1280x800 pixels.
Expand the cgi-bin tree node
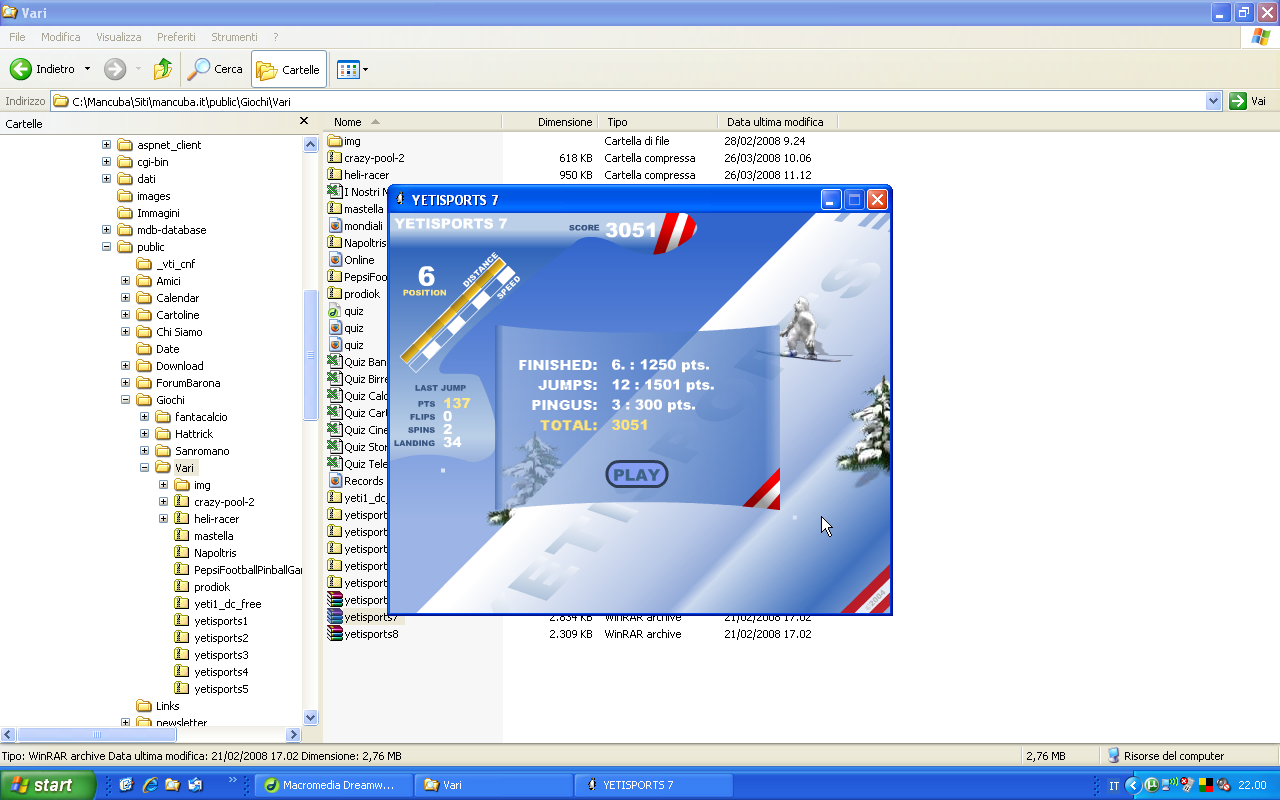[x=107, y=162]
